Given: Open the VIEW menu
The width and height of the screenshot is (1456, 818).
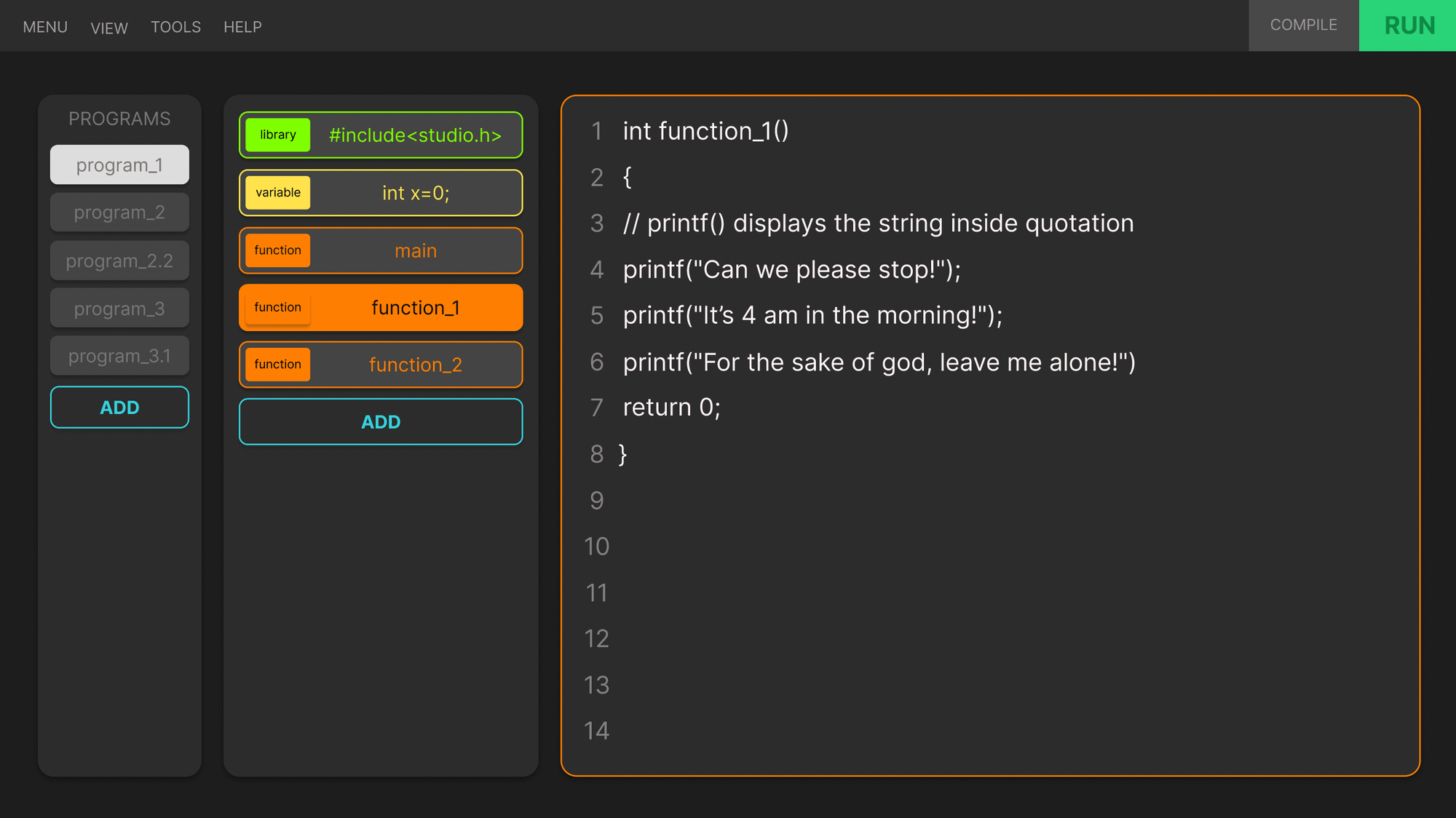Looking at the screenshot, I should pyautogui.click(x=109, y=28).
